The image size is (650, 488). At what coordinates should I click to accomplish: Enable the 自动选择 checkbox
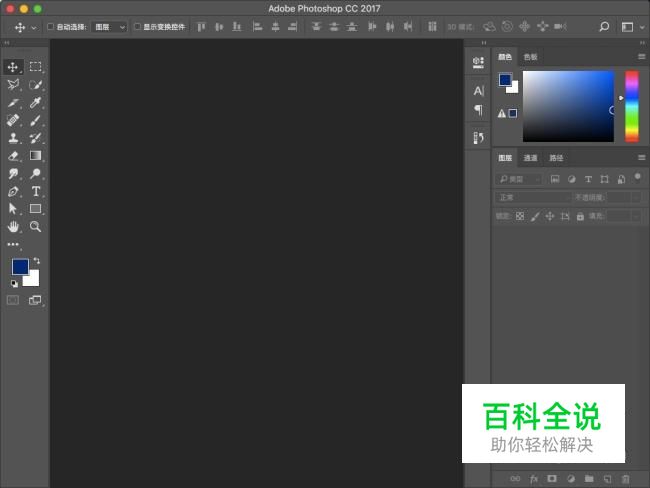click(x=51, y=27)
